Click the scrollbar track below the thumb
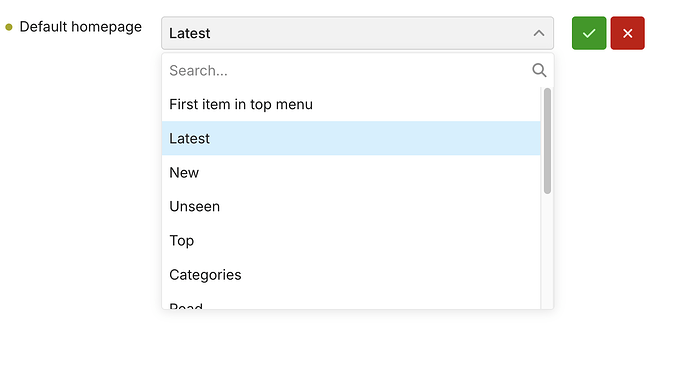690x372 pixels. pyautogui.click(x=547, y=251)
